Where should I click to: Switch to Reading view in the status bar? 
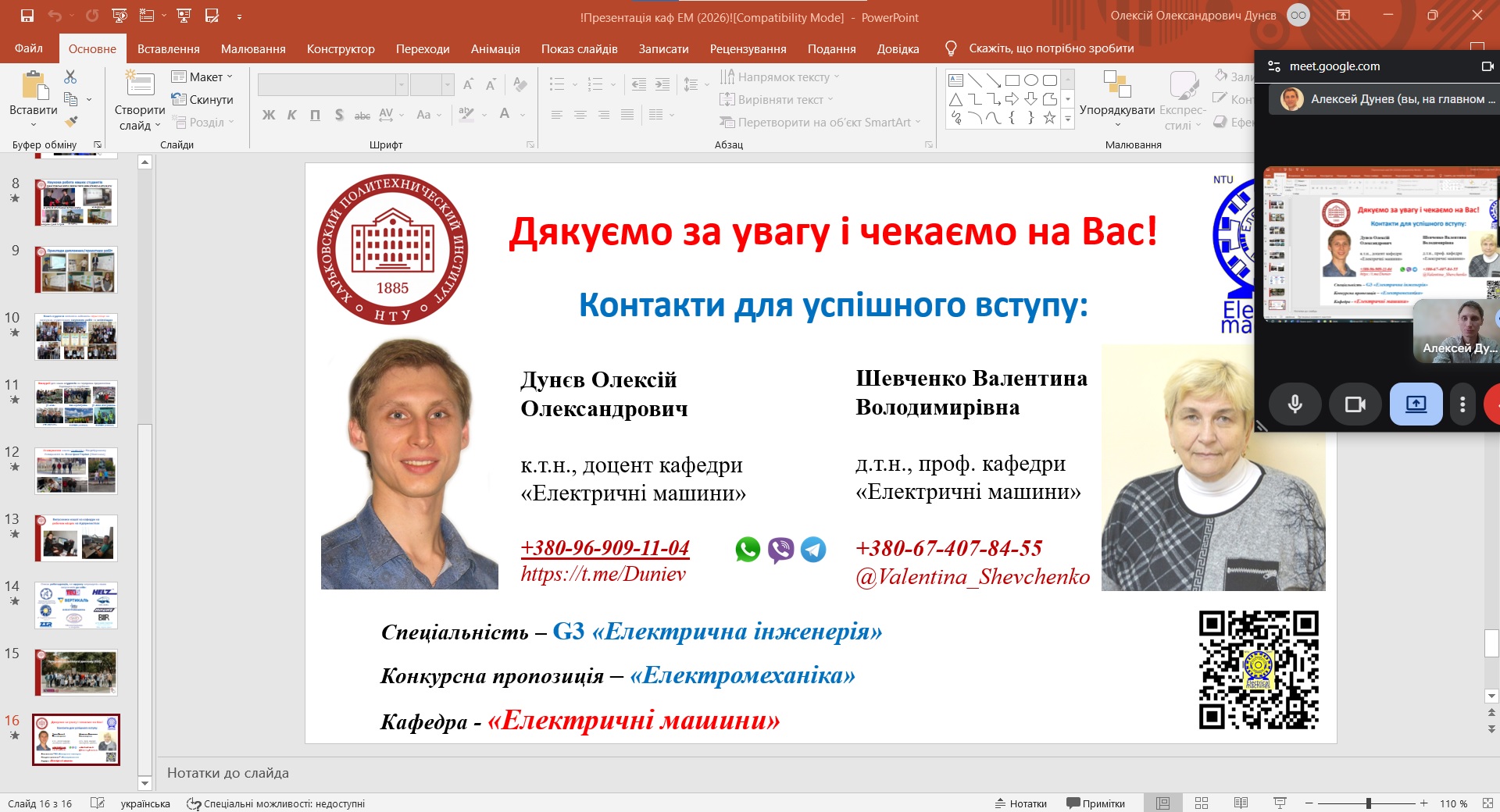click(1241, 803)
